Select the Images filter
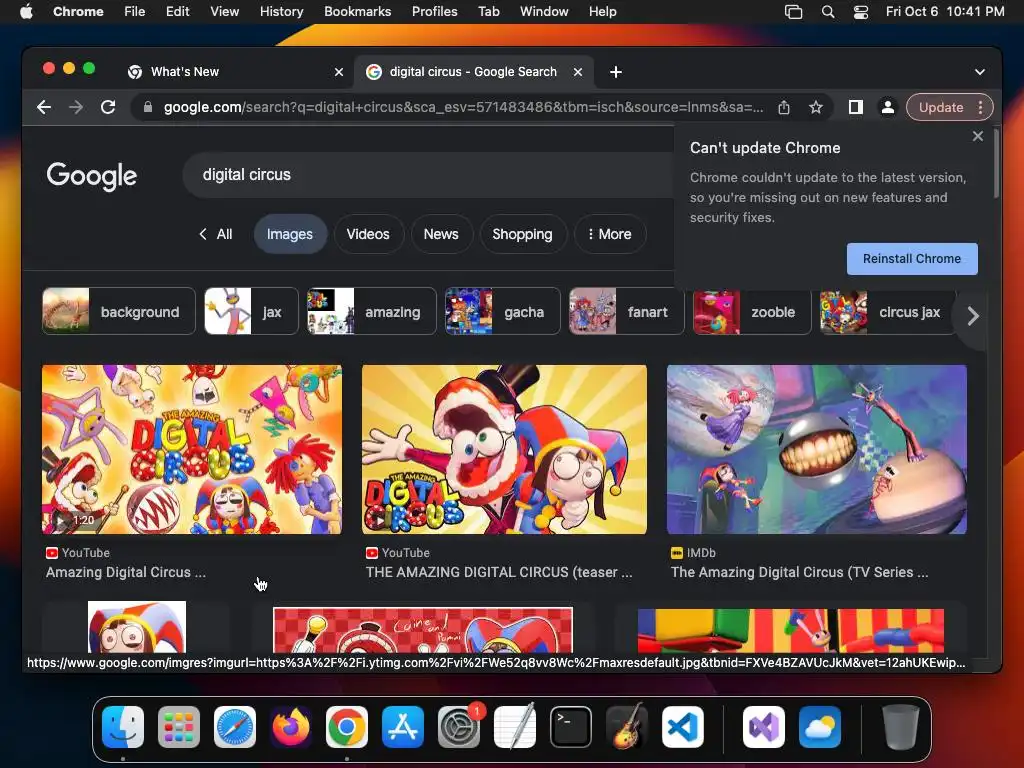The height and width of the screenshot is (768, 1024). point(289,234)
